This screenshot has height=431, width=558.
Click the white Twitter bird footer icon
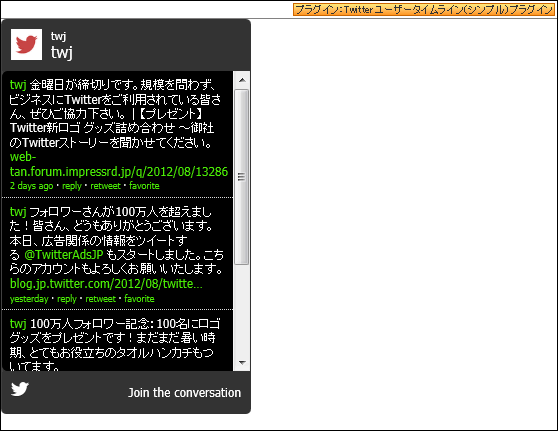click(x=20, y=389)
